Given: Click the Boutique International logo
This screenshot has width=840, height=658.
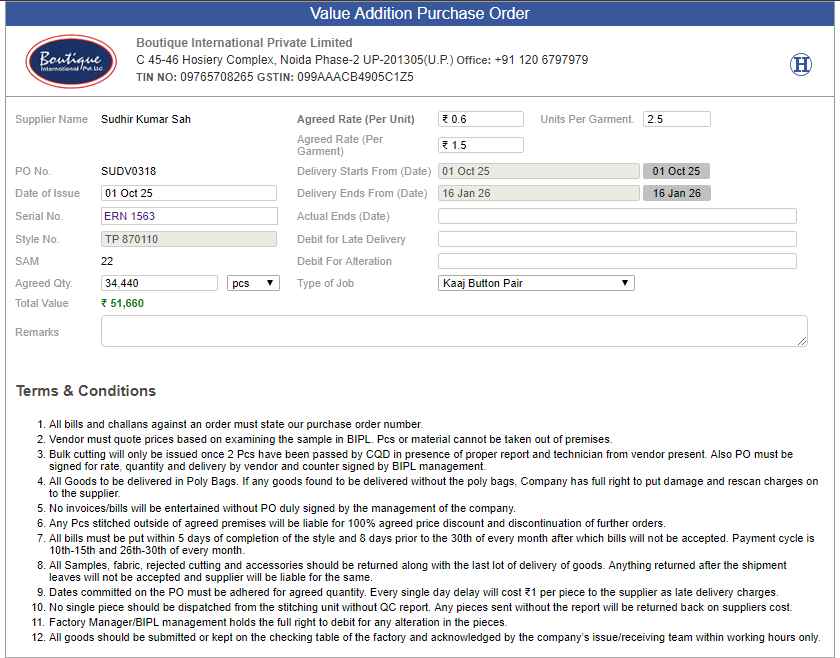Looking at the screenshot, I should pyautogui.click(x=71, y=62).
